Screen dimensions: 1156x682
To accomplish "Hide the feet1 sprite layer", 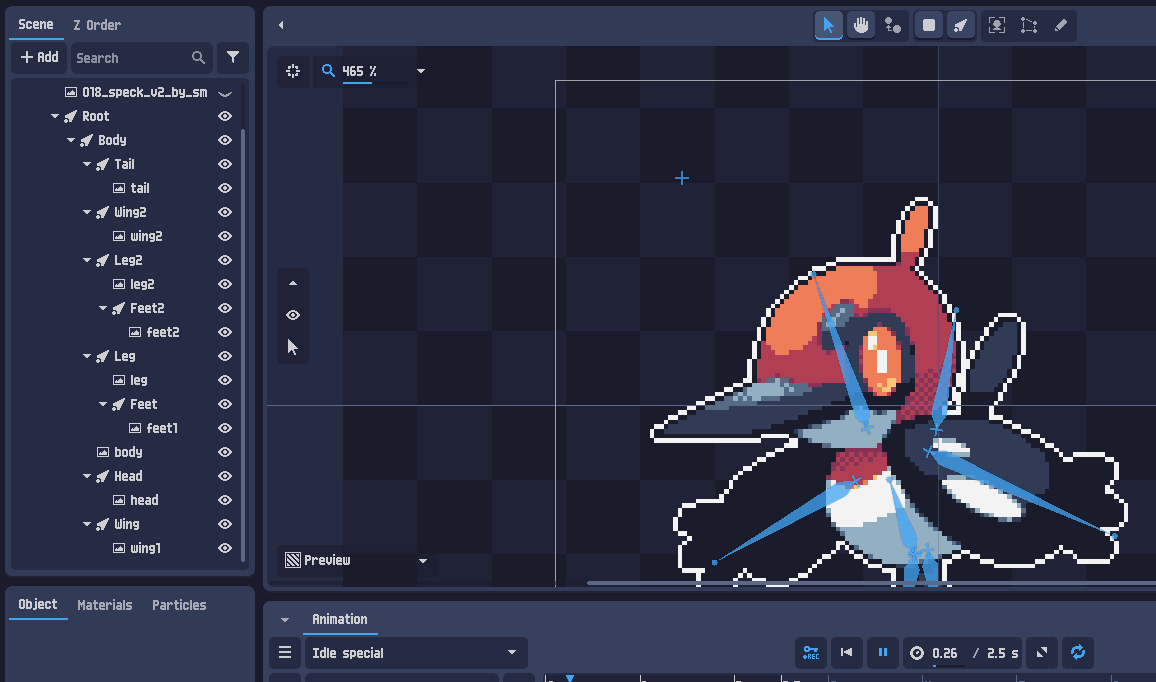I will click(x=225, y=428).
